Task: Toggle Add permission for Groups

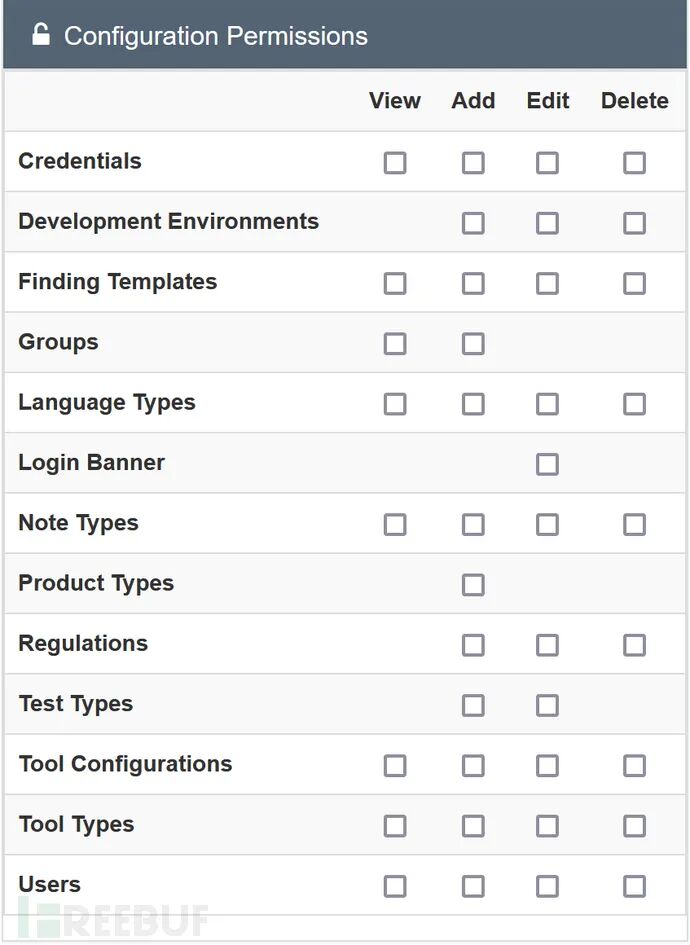Action: 473,344
